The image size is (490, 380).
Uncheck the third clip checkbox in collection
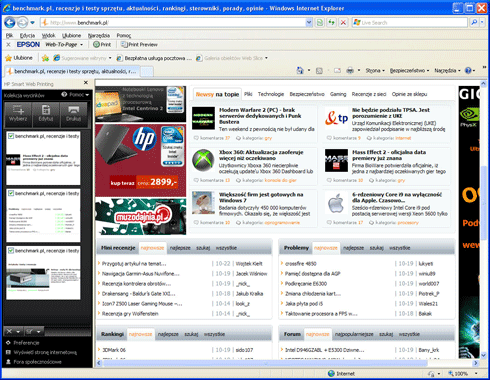[x=11, y=251]
